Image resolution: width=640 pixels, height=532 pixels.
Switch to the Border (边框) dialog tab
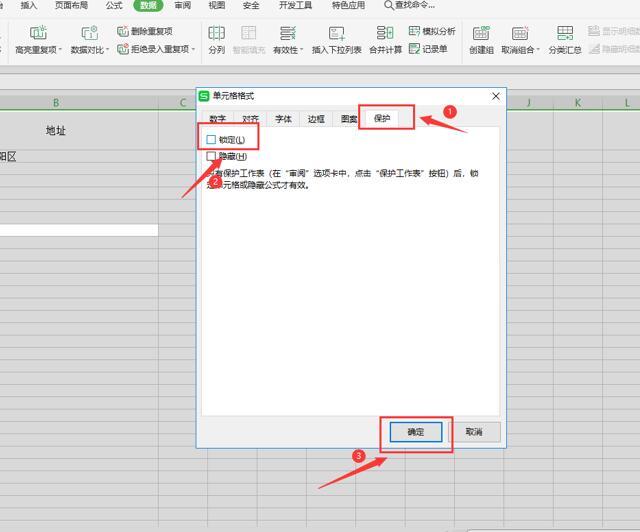316,119
